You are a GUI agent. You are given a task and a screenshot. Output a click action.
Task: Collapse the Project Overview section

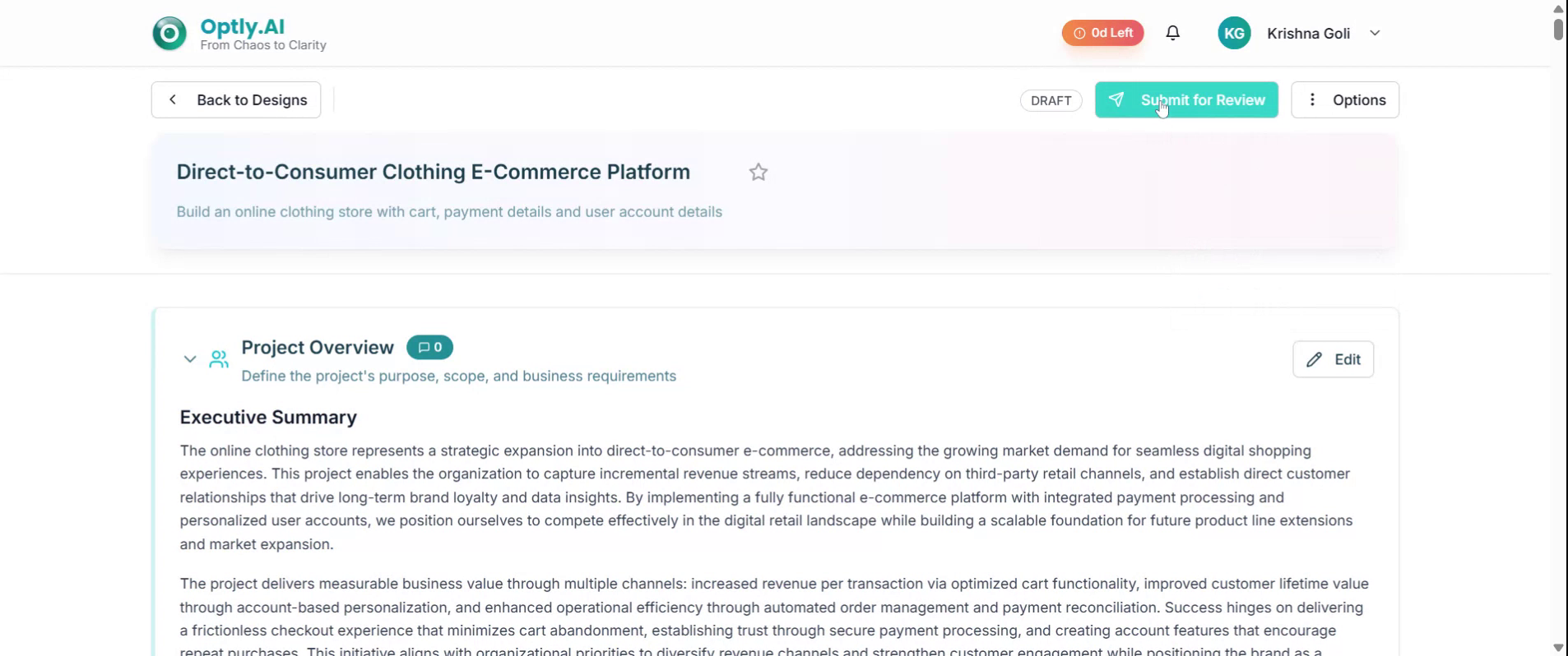[x=190, y=359]
